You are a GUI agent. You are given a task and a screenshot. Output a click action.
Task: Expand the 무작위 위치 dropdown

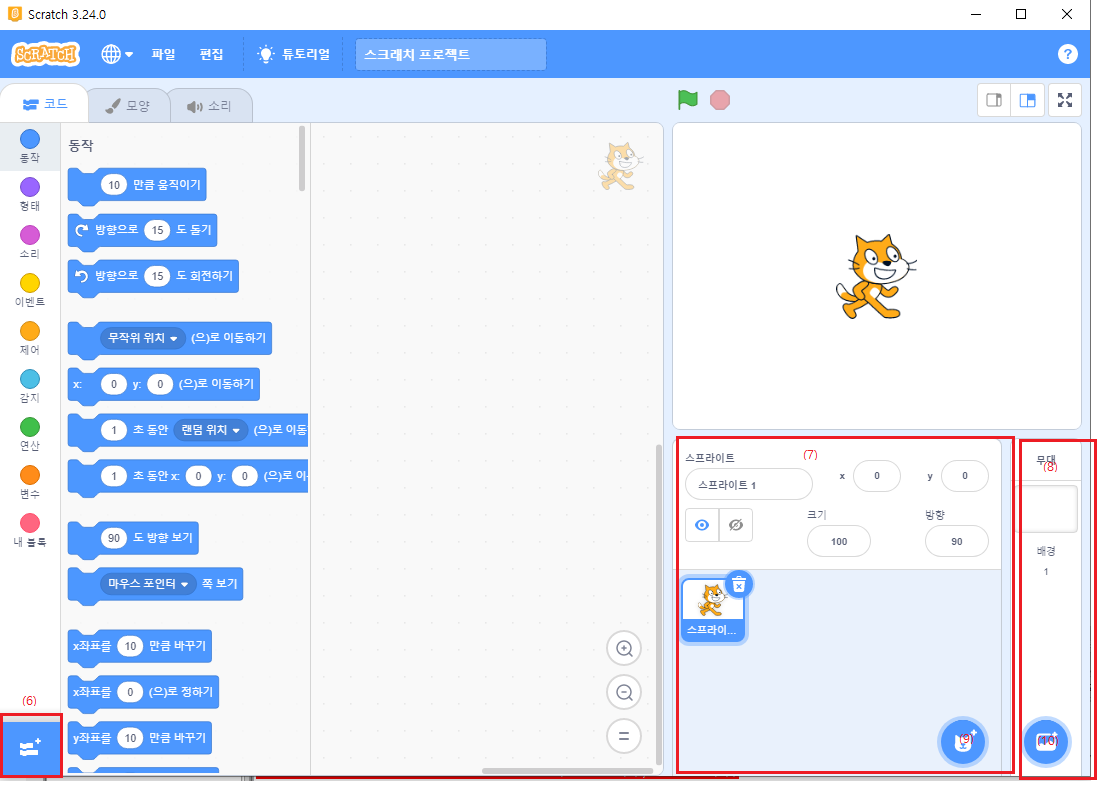pyautogui.click(x=143, y=338)
